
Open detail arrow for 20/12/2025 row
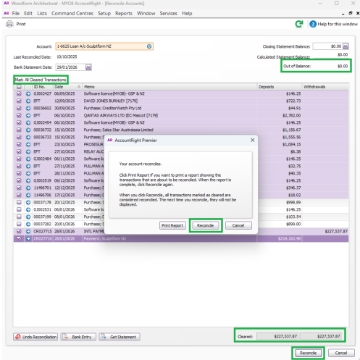[28, 202]
